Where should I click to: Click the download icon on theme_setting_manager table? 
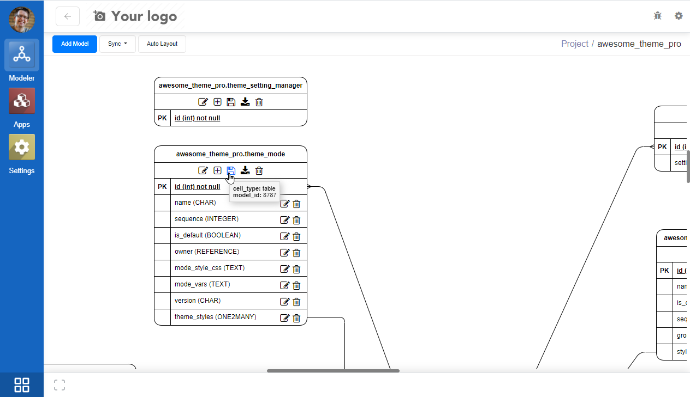click(x=245, y=102)
